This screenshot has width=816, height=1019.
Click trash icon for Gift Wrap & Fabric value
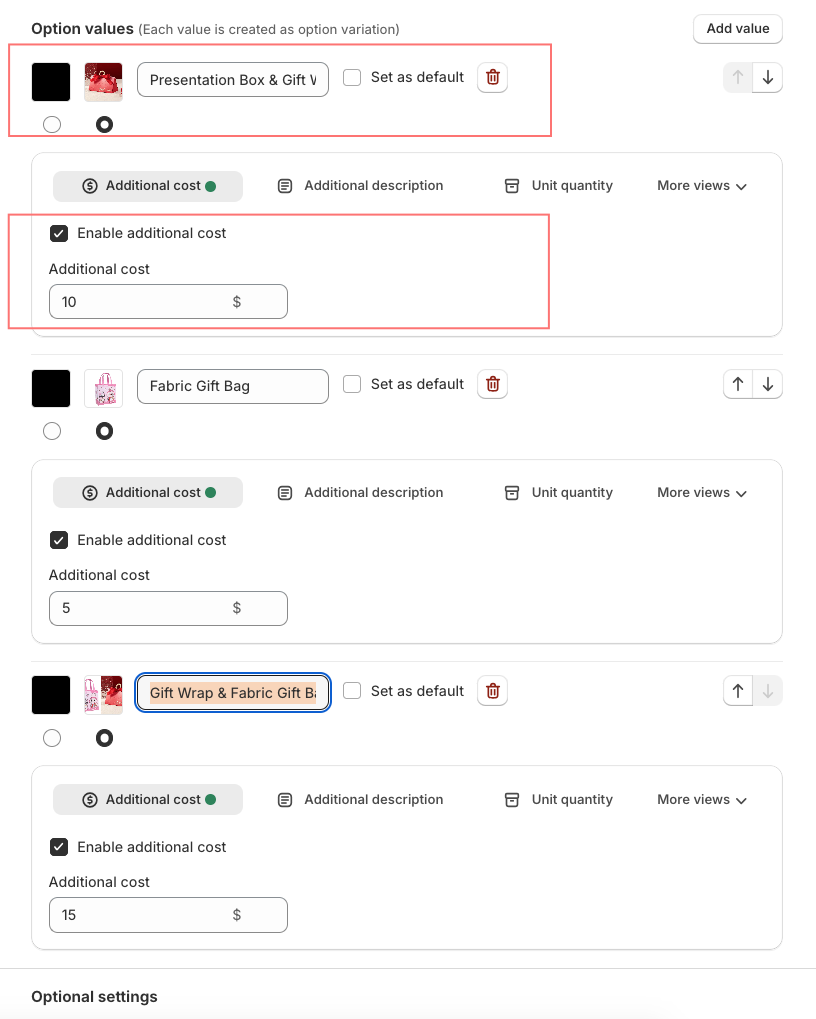(x=492, y=691)
